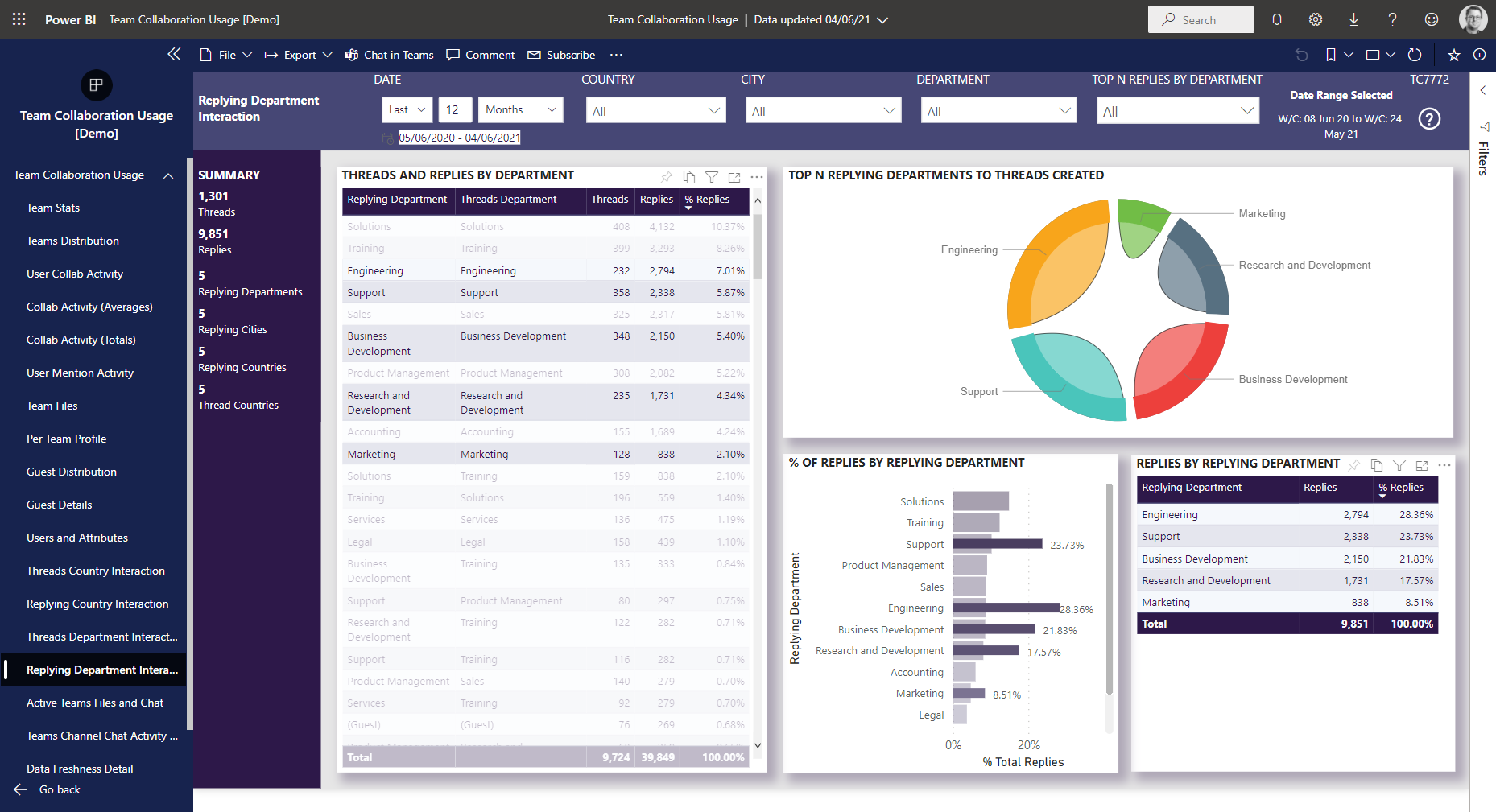Screen dimensions: 1496x812
Task: Open report info circle icon
Action: point(1480,55)
